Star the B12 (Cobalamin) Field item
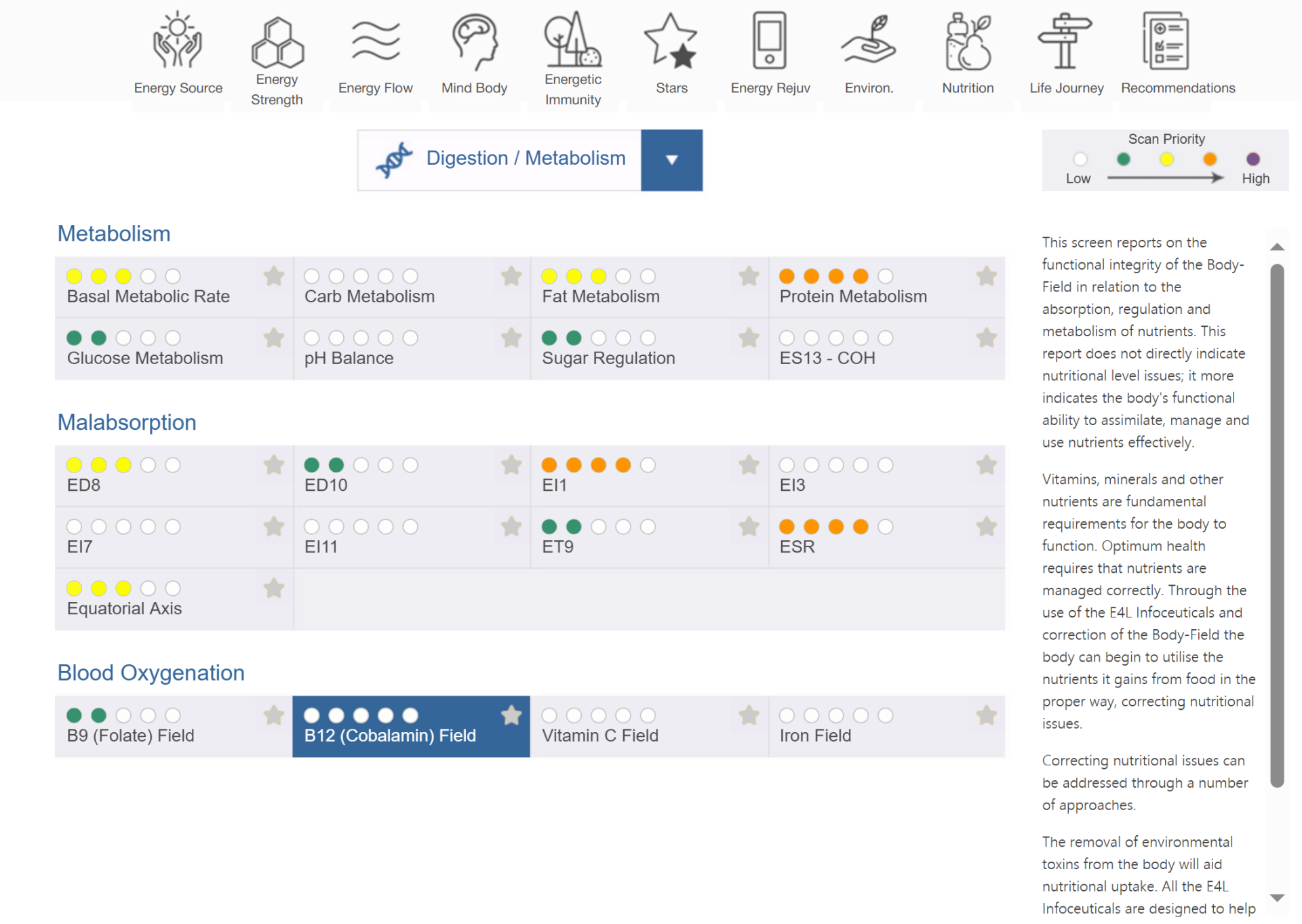Viewport: 1302px width, 924px height. click(x=511, y=715)
